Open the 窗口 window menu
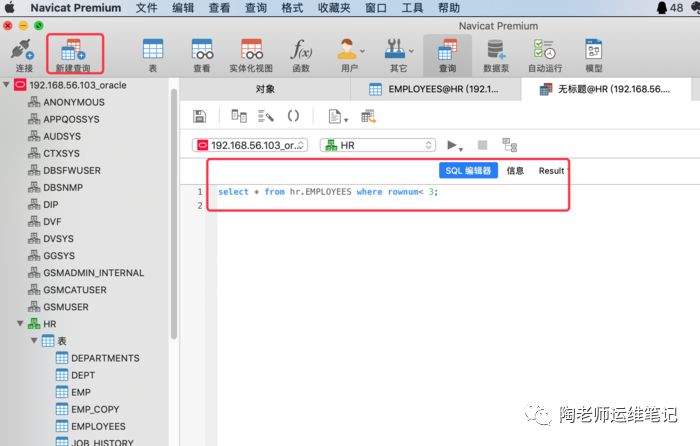 (x=376, y=8)
